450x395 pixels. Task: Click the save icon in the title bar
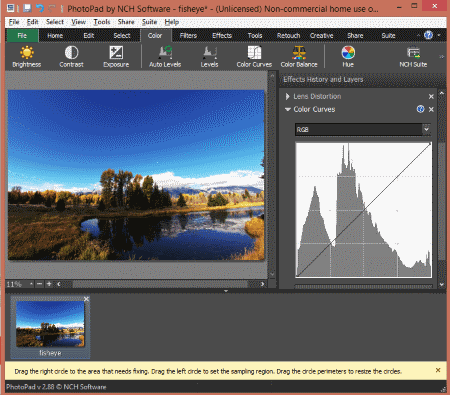point(27,8)
